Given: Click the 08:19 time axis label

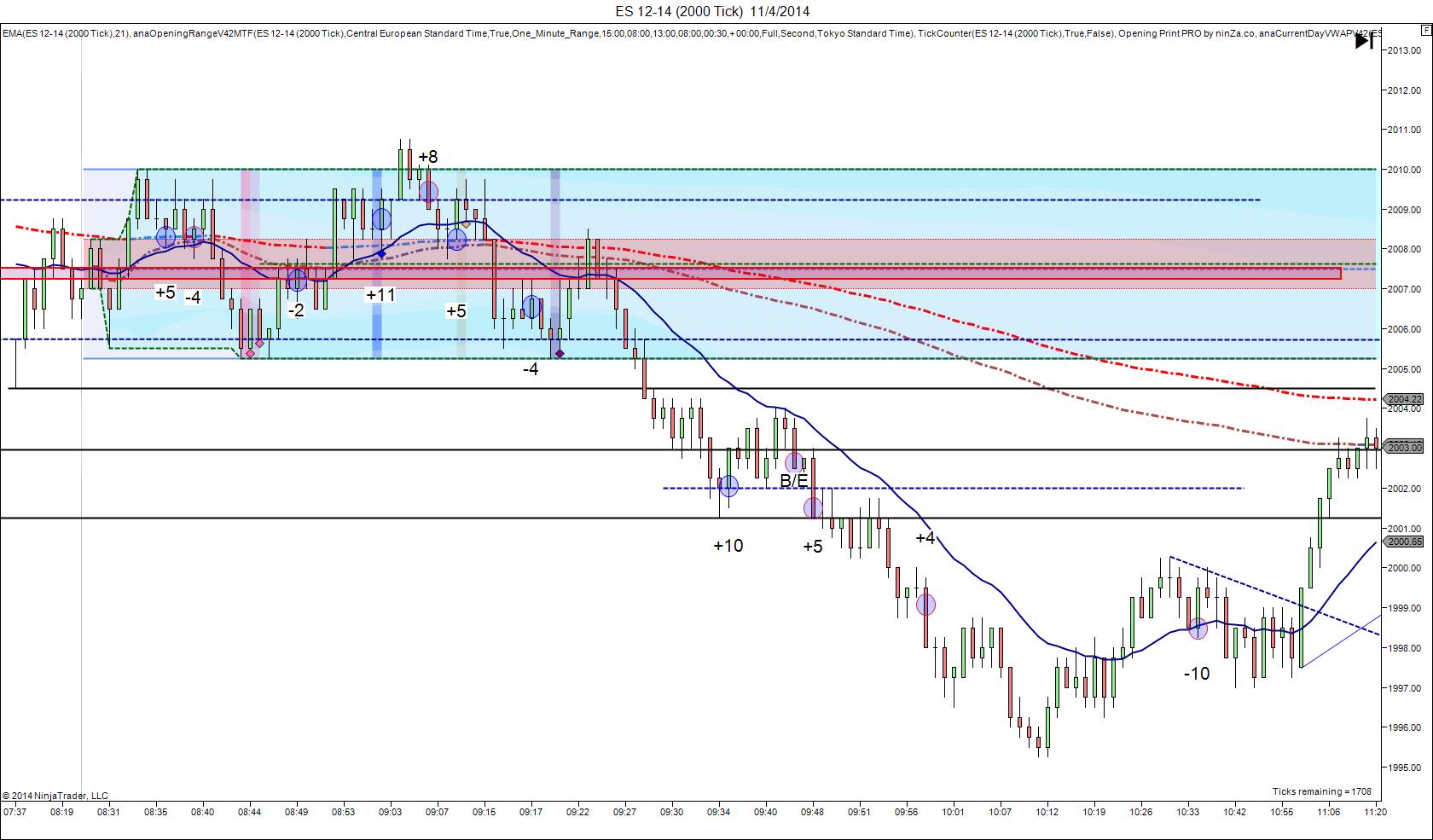Looking at the screenshot, I should 62,812.
